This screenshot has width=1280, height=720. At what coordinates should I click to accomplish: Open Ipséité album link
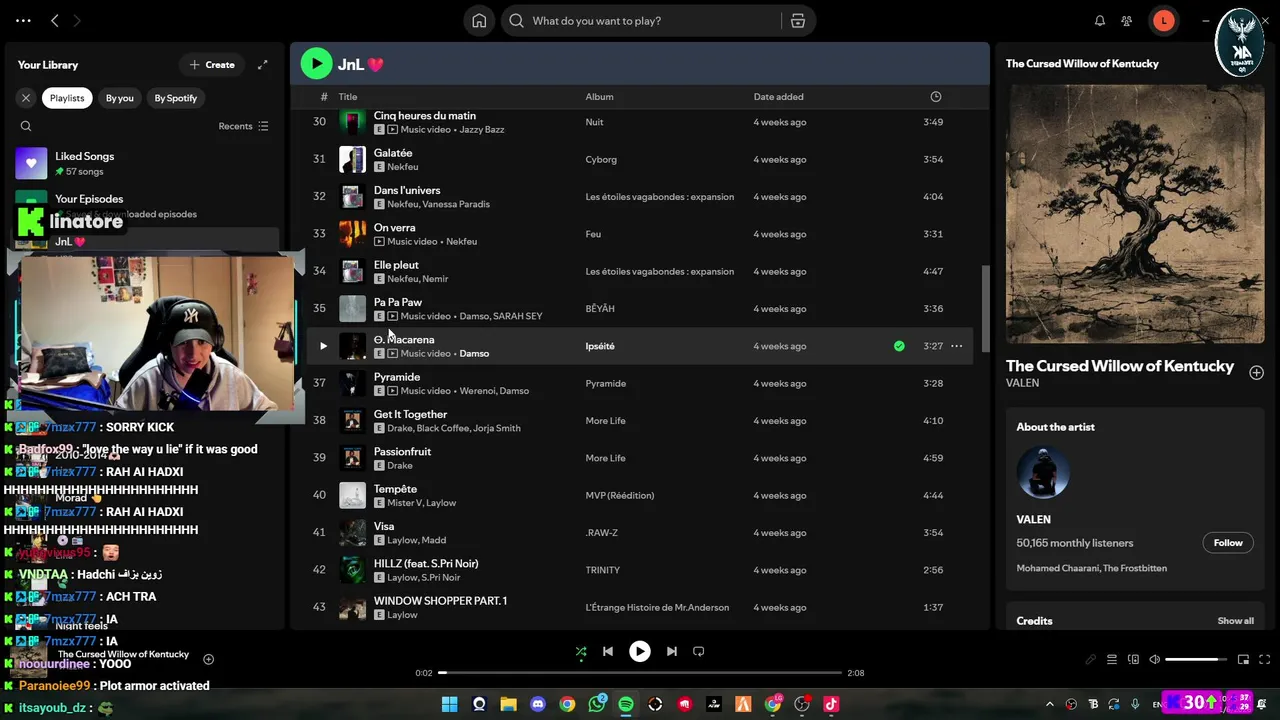click(600, 346)
